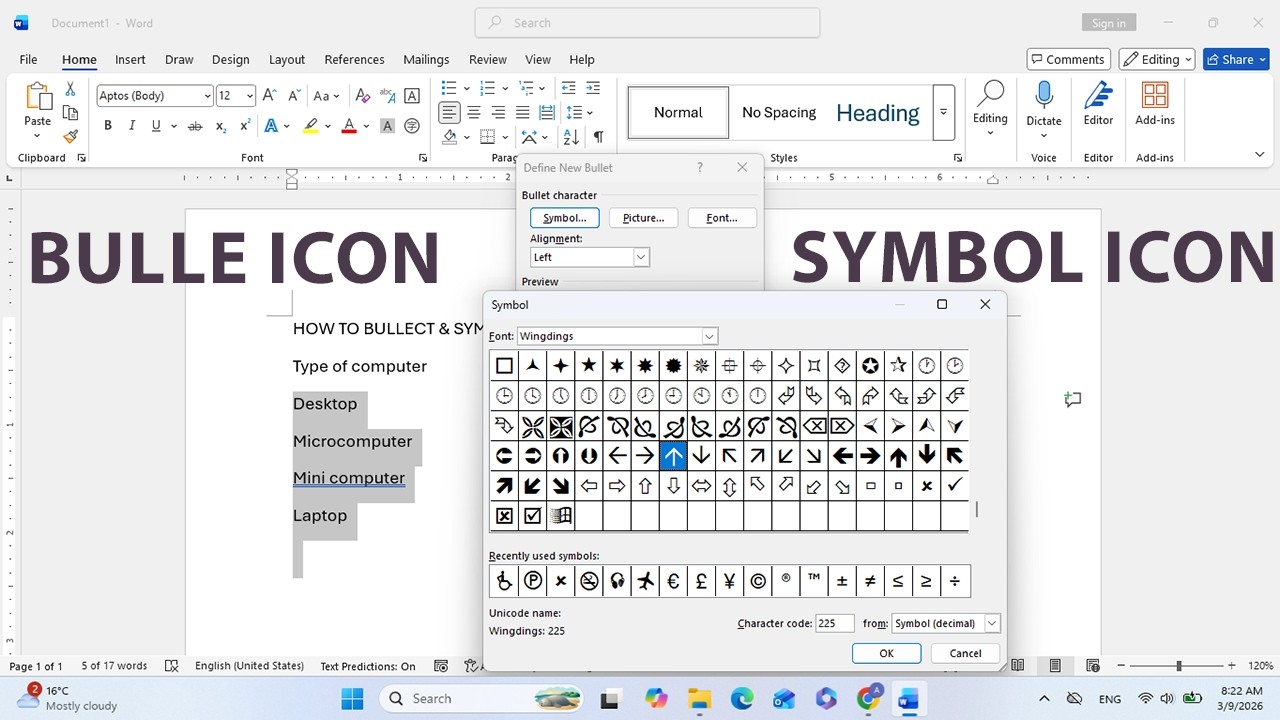Toggle Underline formatting
Screen dimensions: 1280x720
click(156, 126)
